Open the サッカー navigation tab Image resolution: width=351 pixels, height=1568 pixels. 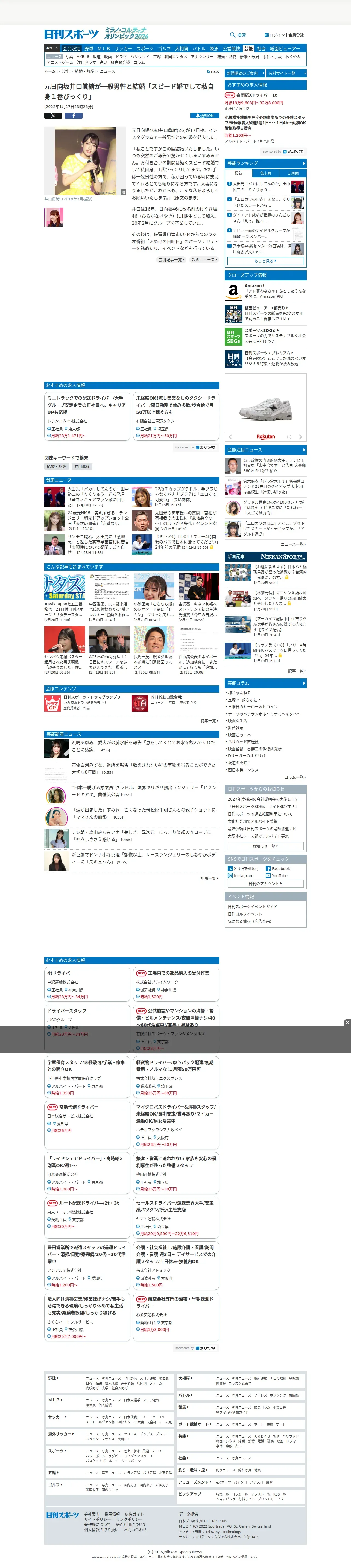coord(123,49)
